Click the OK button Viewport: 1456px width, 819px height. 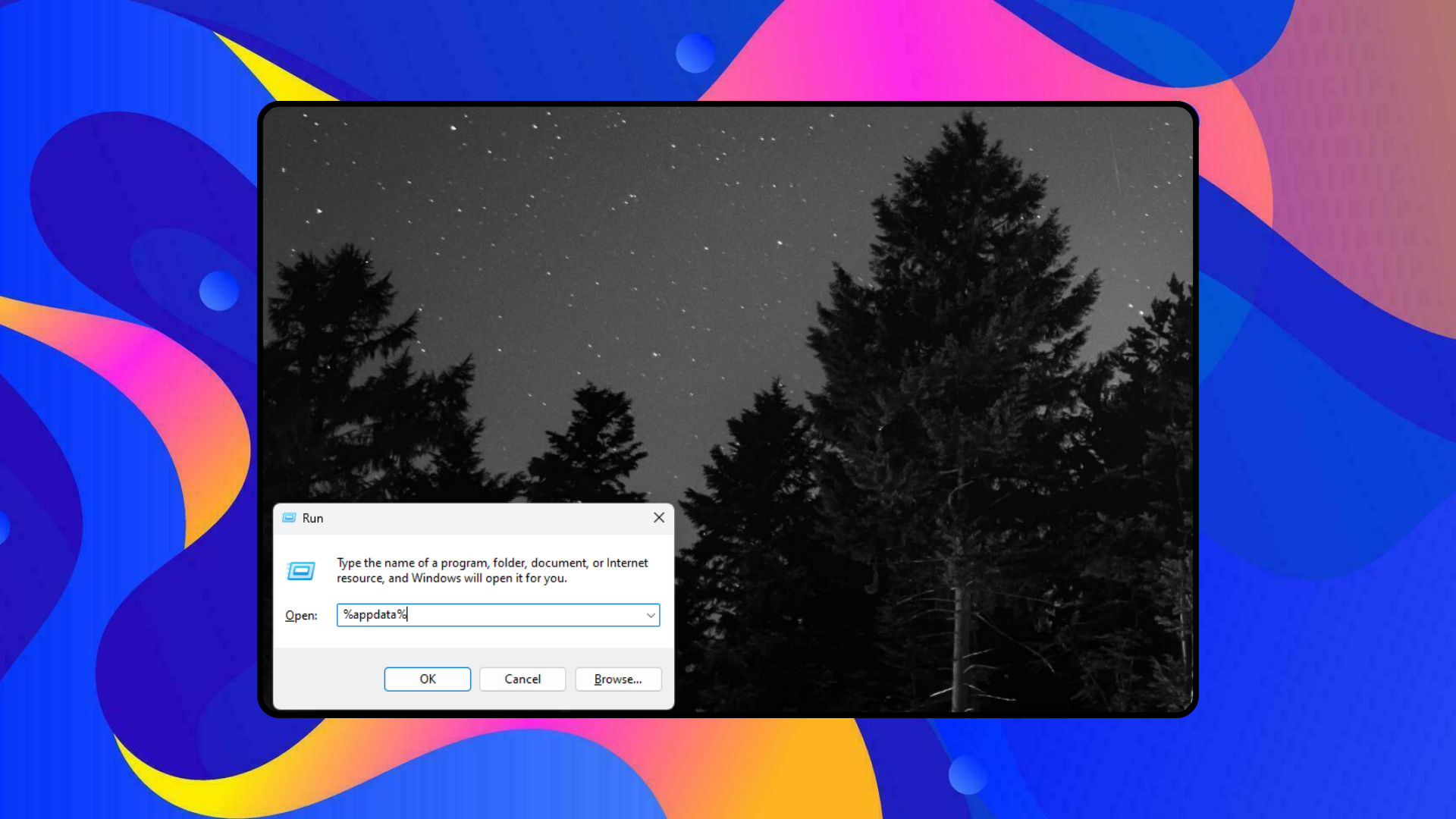point(427,679)
